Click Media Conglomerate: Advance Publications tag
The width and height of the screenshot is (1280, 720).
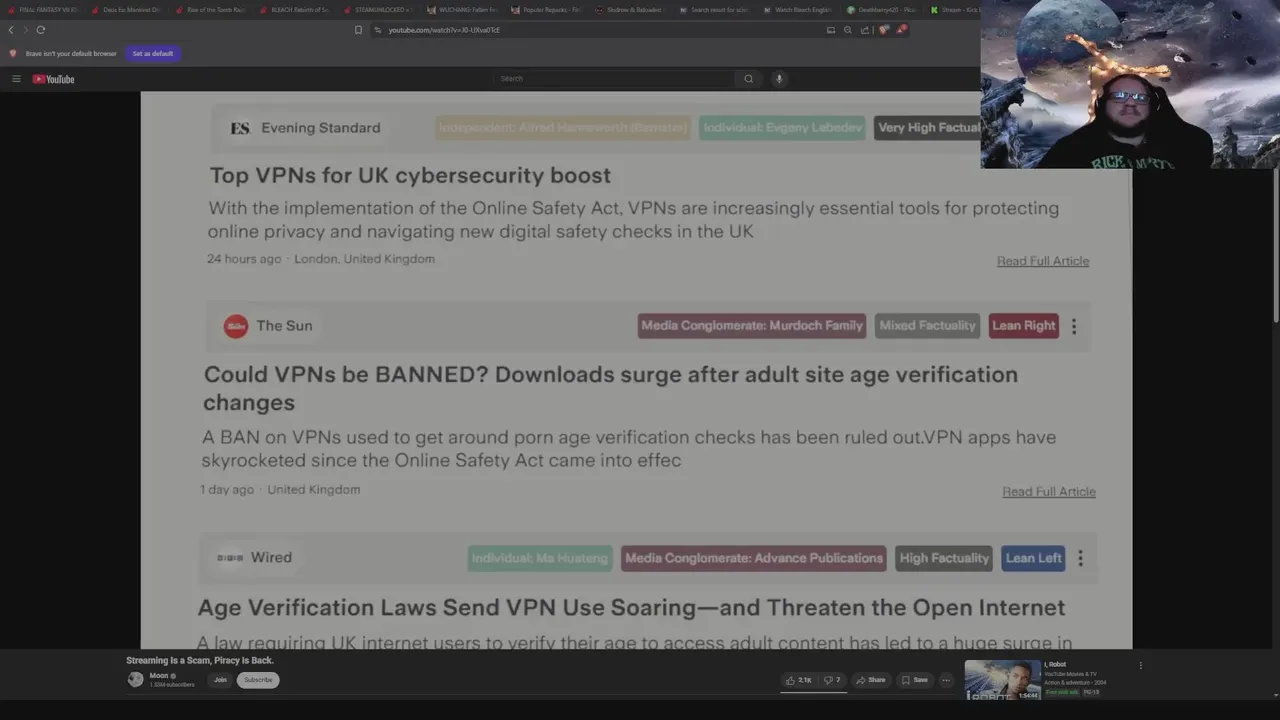[x=754, y=558]
